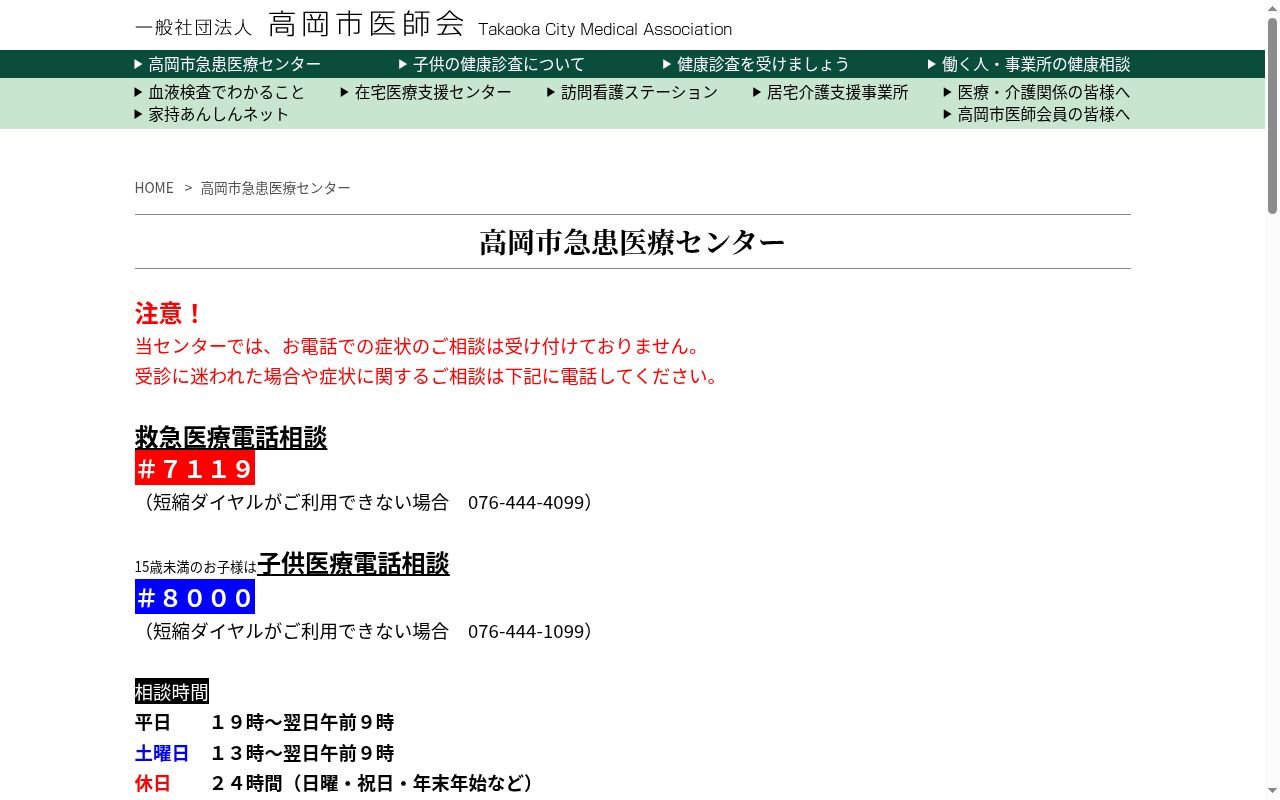Open the 血液検査でわかること link
Image resolution: width=1280 pixels, height=800 pixels.
(220, 92)
